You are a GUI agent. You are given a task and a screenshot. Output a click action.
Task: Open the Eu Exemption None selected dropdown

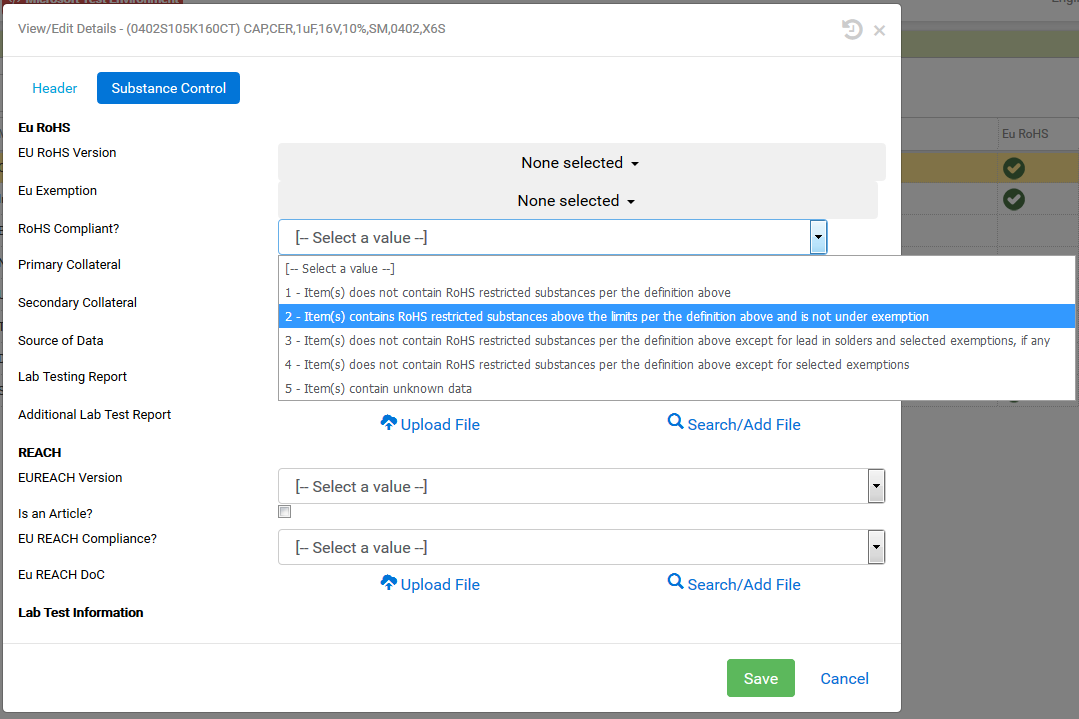[x=577, y=201]
